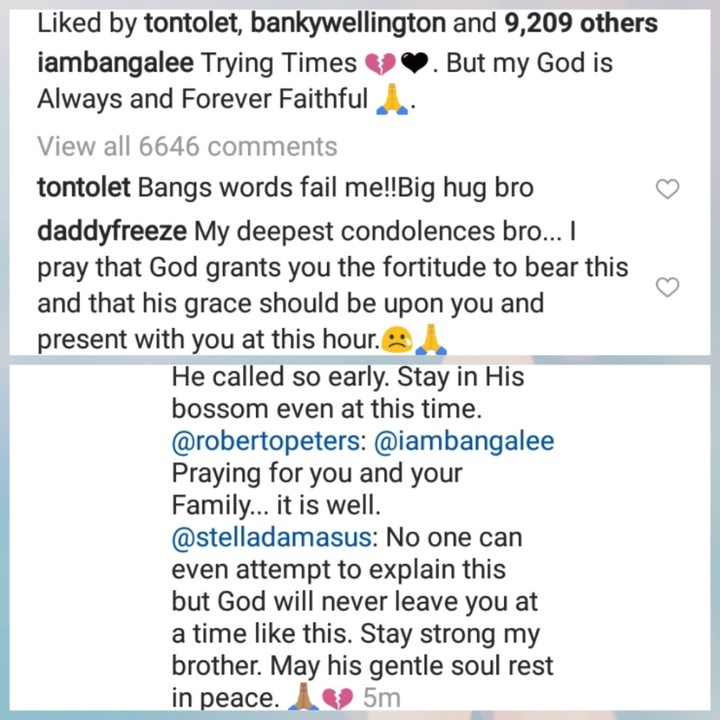Tap the @robertopeters mention

267,441
